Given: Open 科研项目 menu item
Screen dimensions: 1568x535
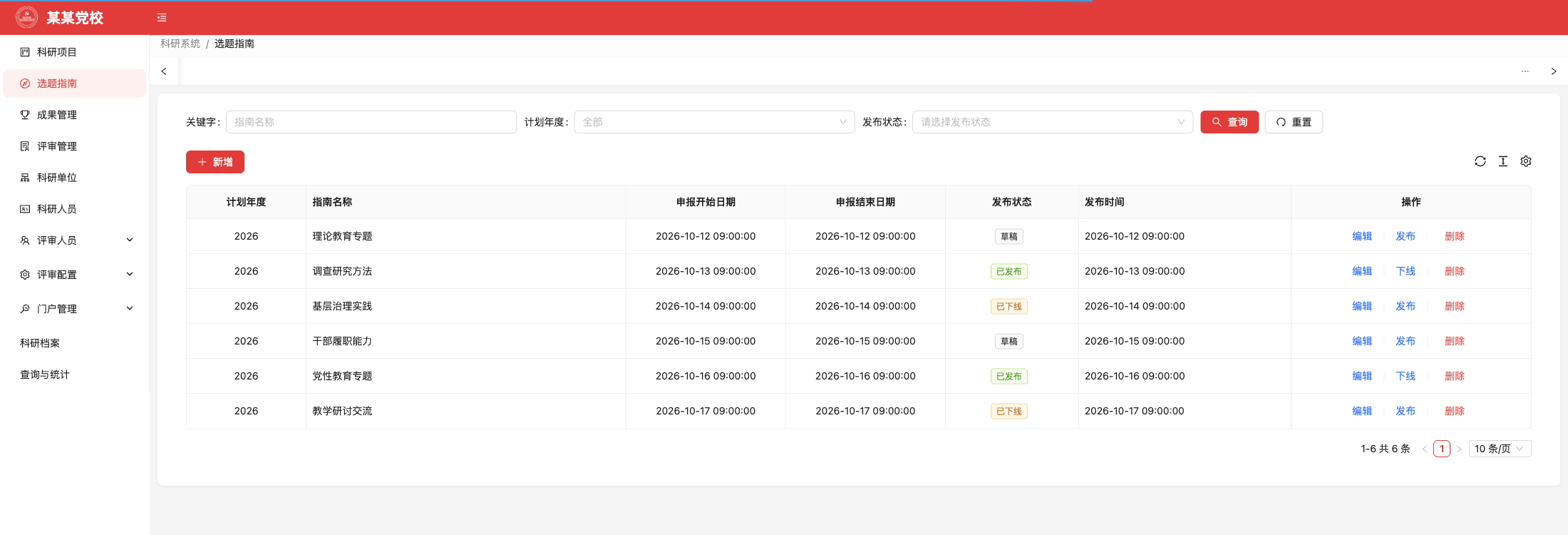Looking at the screenshot, I should coord(74,52).
